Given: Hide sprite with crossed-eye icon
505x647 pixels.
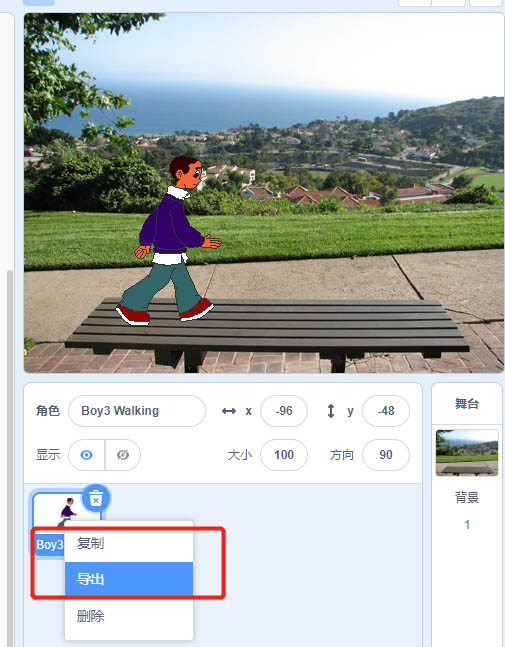Looking at the screenshot, I should tap(123, 455).
